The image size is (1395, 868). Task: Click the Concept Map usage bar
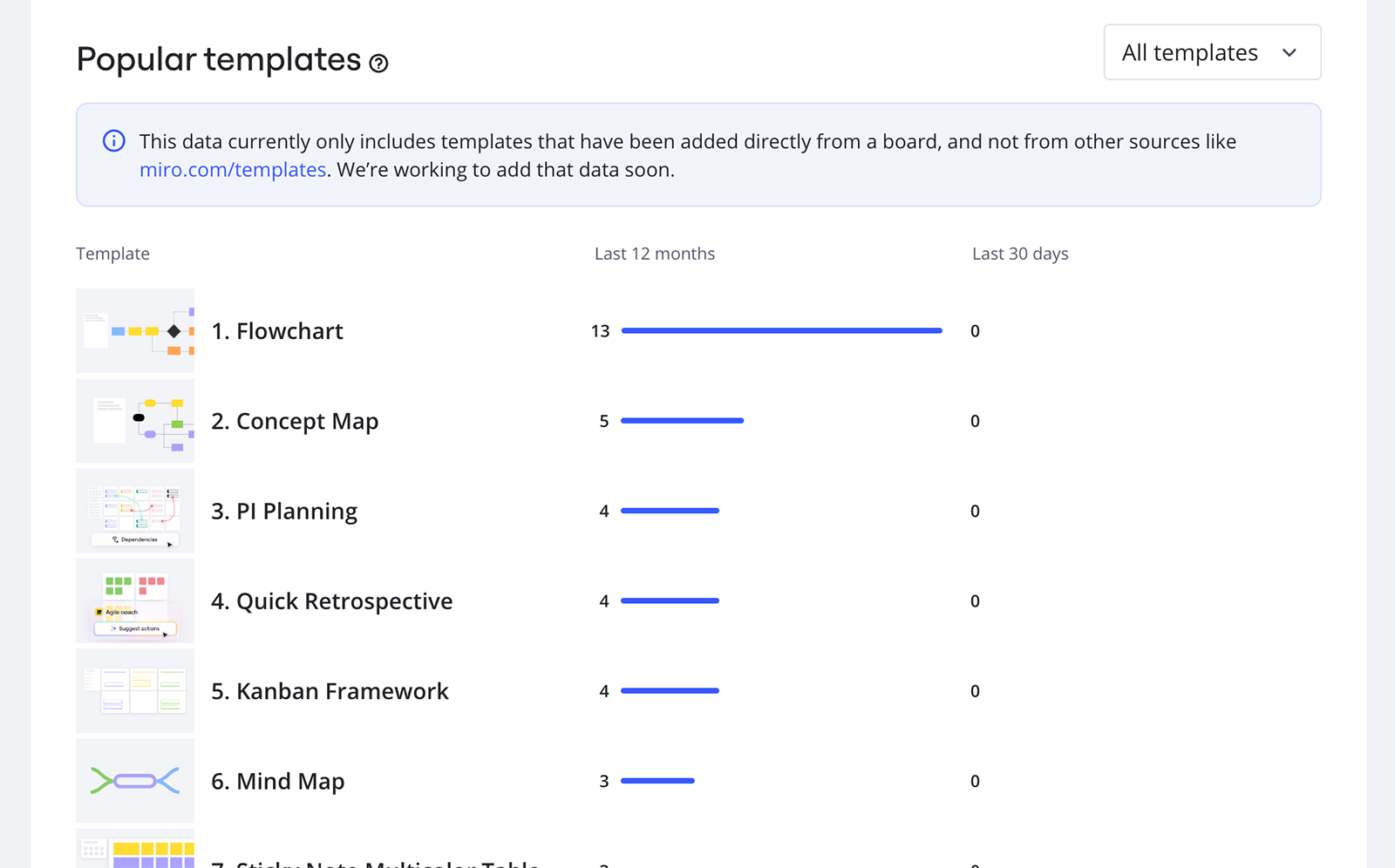[682, 421]
